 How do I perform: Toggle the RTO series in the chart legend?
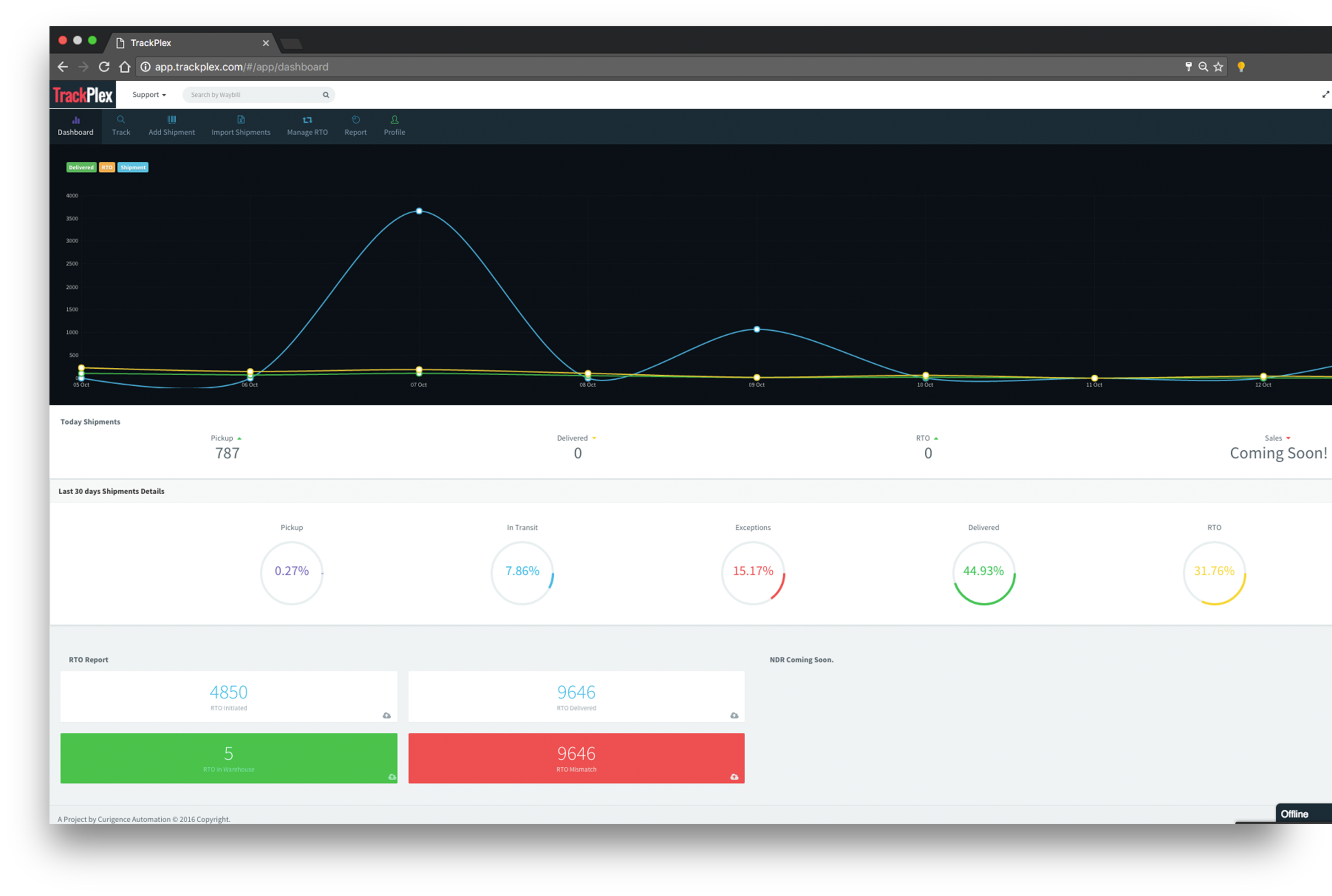[x=107, y=167]
